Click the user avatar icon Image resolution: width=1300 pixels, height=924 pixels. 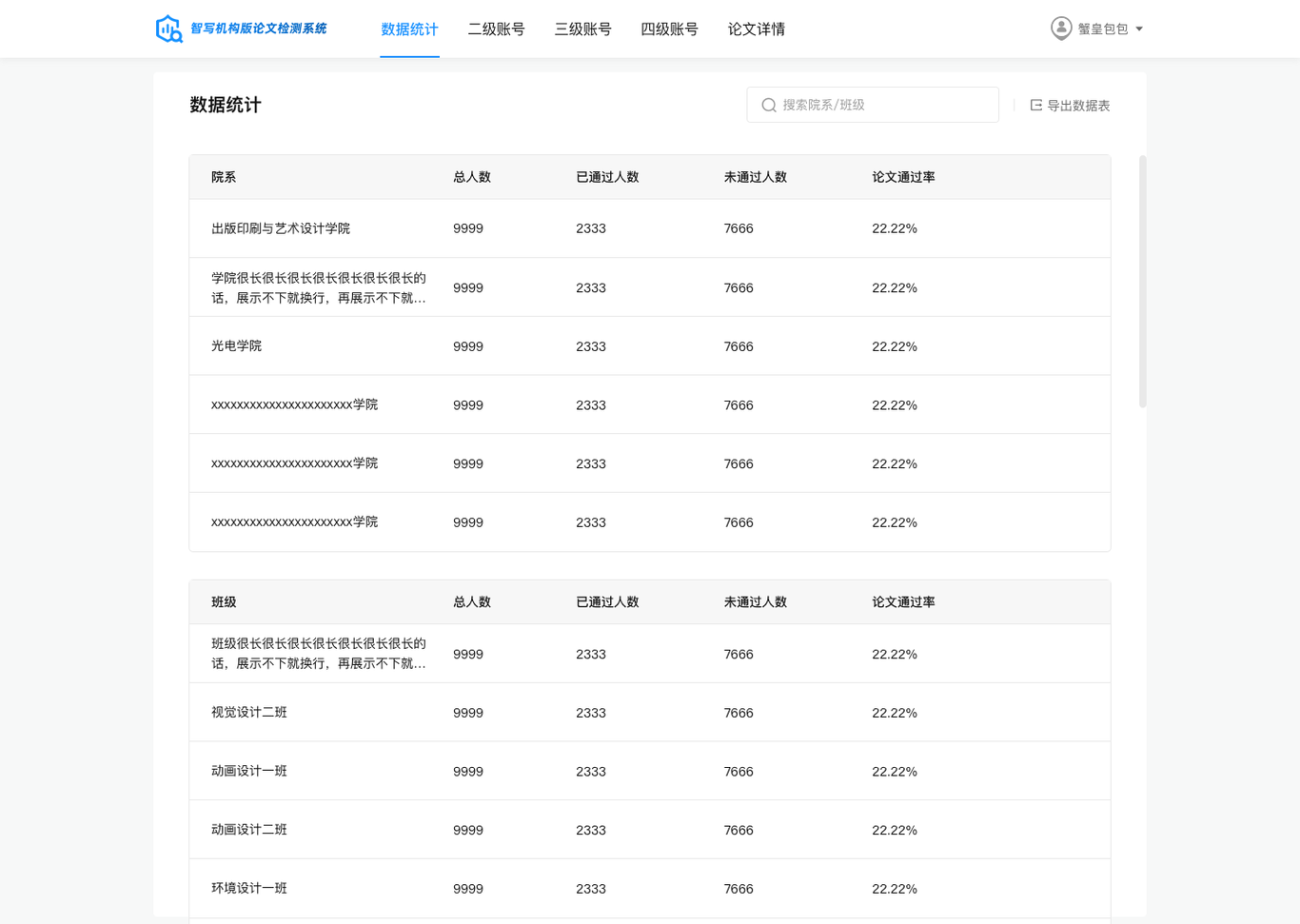1061,29
